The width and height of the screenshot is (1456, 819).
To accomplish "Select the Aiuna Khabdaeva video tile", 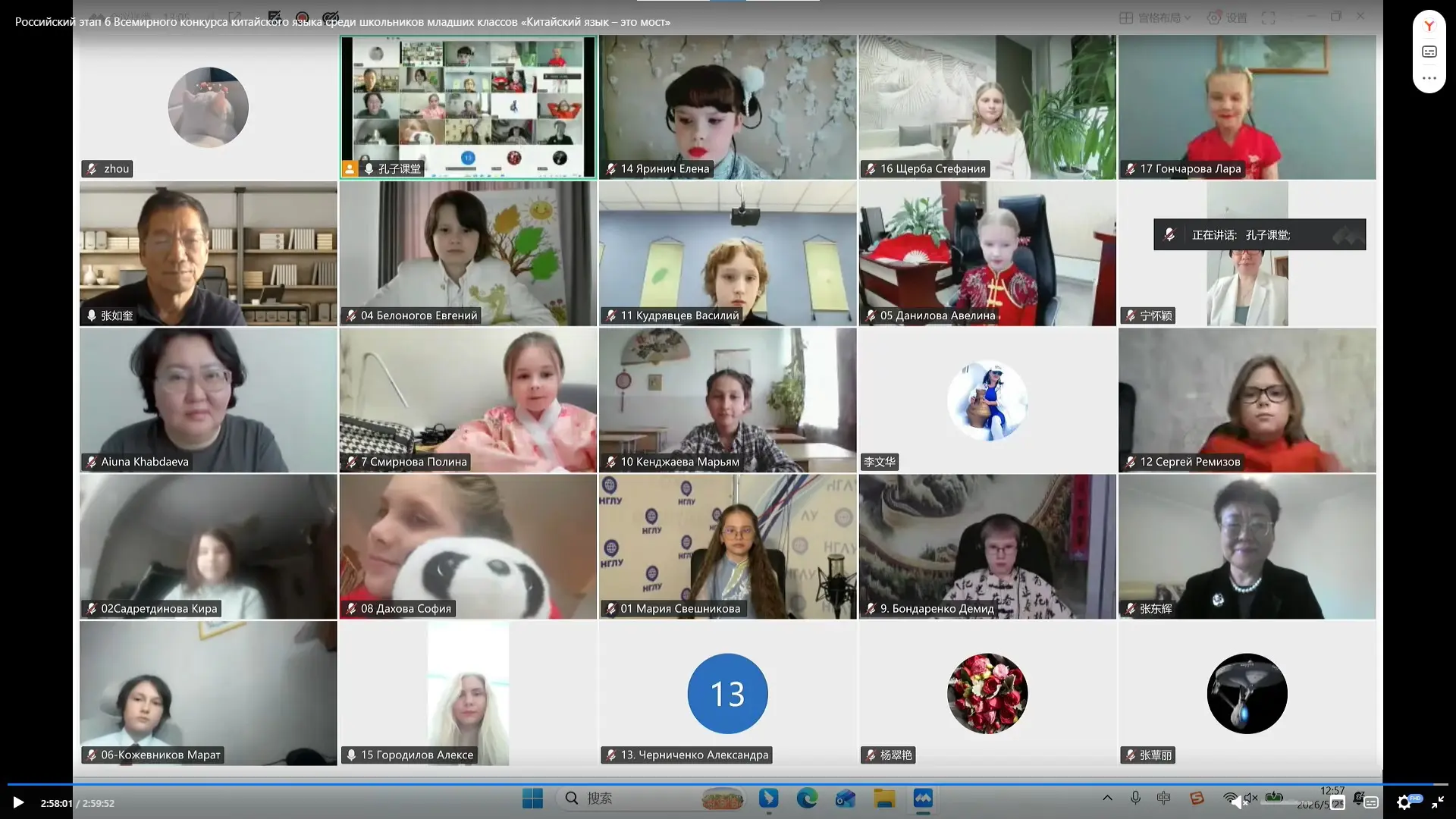I will tap(208, 400).
